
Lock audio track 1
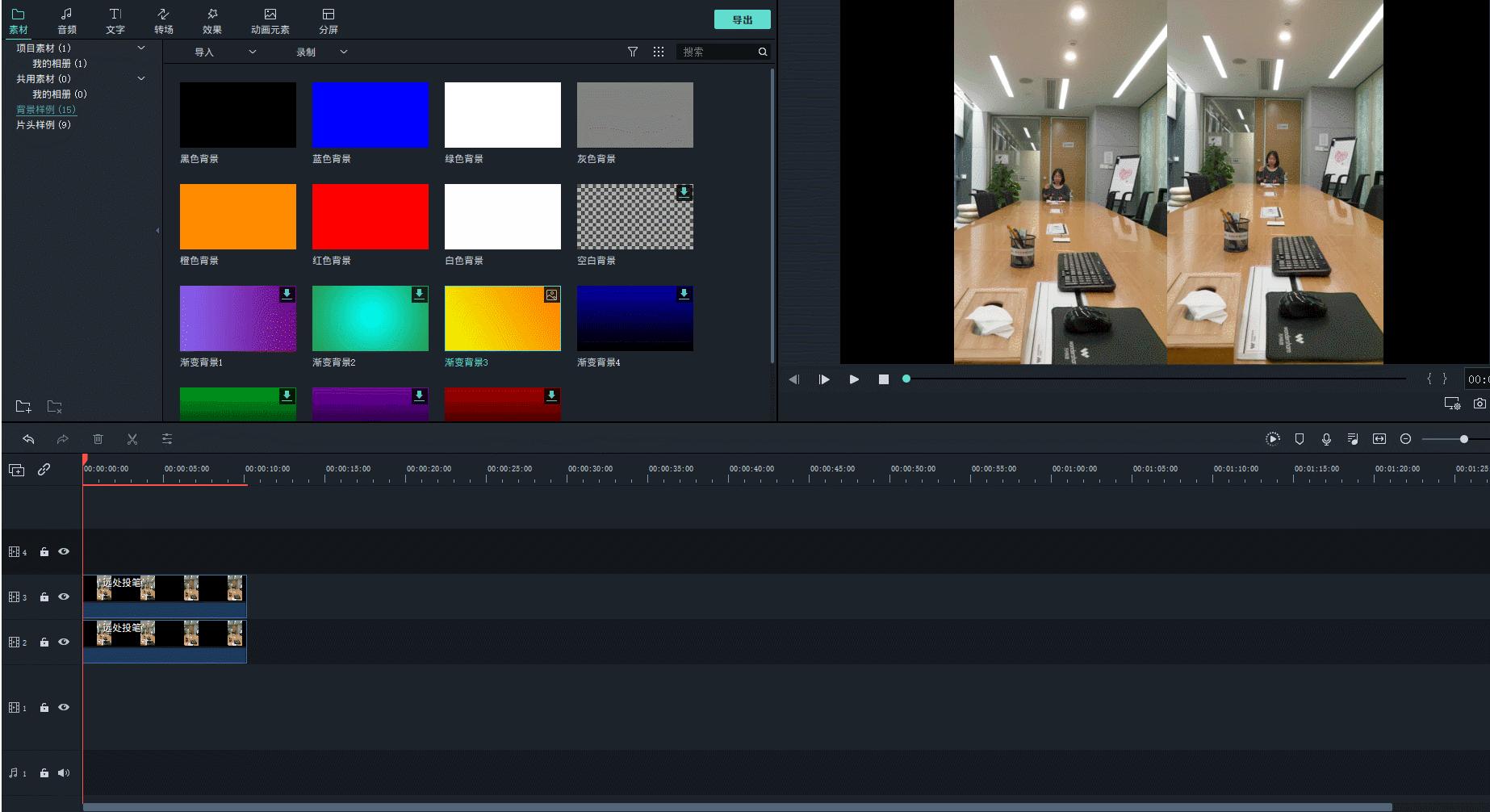pyautogui.click(x=44, y=773)
